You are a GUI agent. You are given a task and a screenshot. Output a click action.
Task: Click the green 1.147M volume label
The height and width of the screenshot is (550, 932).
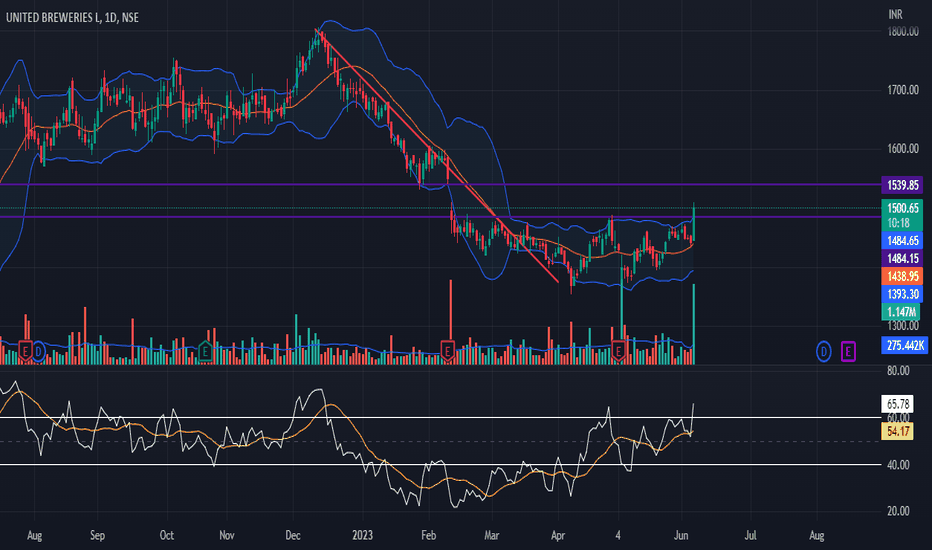coord(901,312)
